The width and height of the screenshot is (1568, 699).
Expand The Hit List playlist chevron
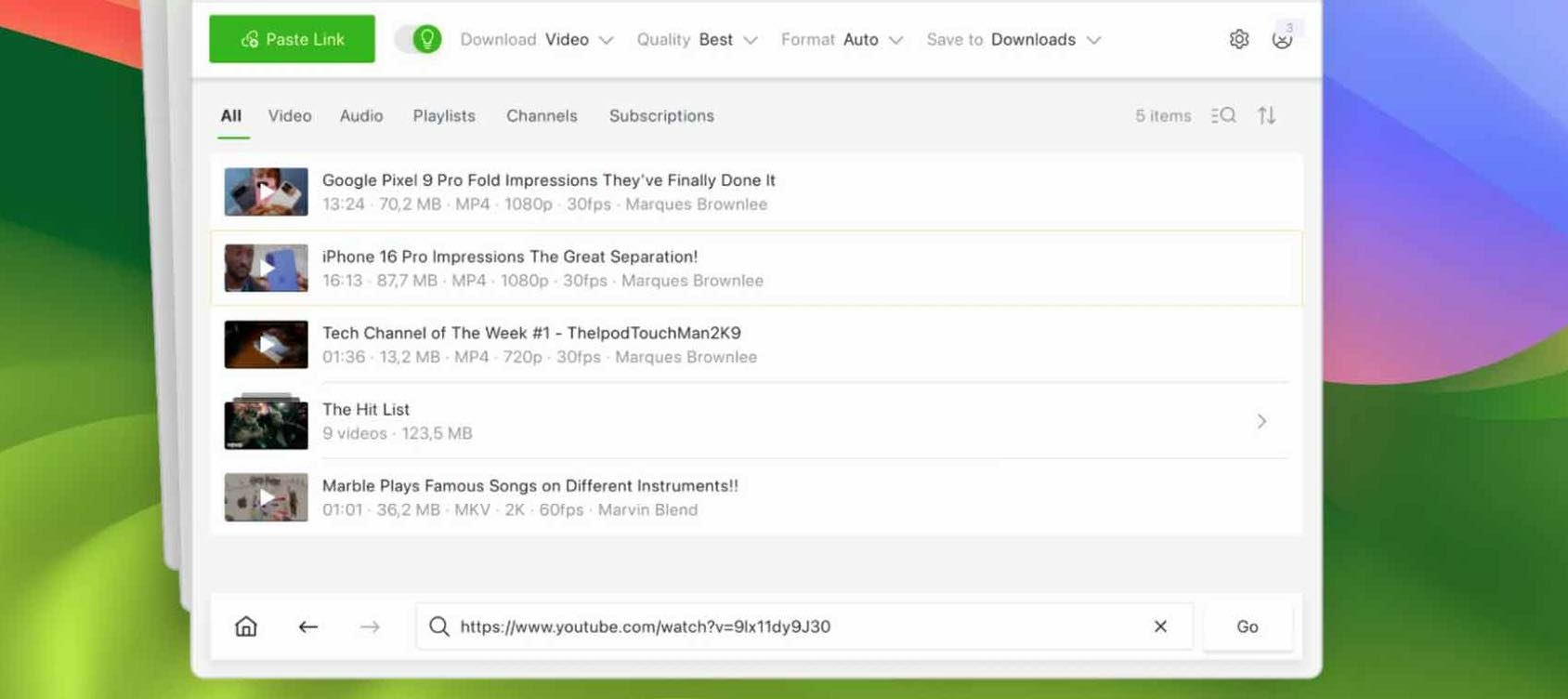[x=1261, y=421]
